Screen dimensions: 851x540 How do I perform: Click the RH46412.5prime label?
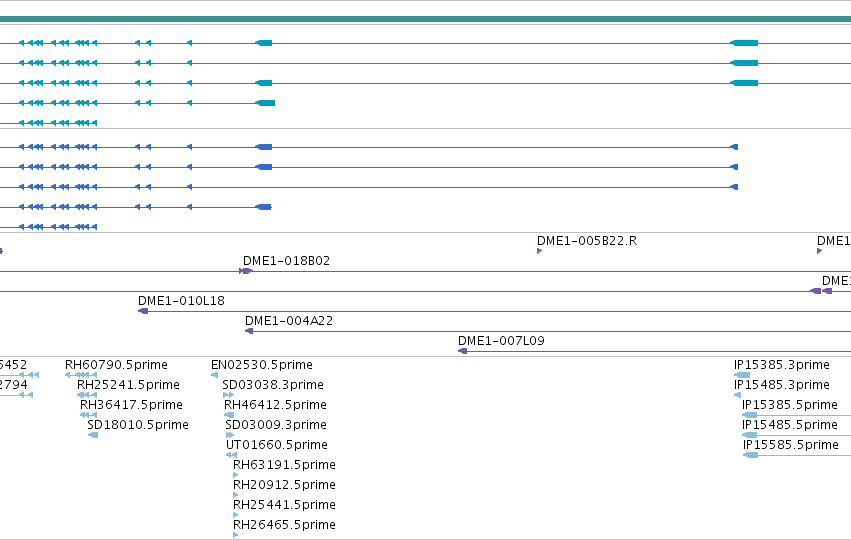point(275,405)
